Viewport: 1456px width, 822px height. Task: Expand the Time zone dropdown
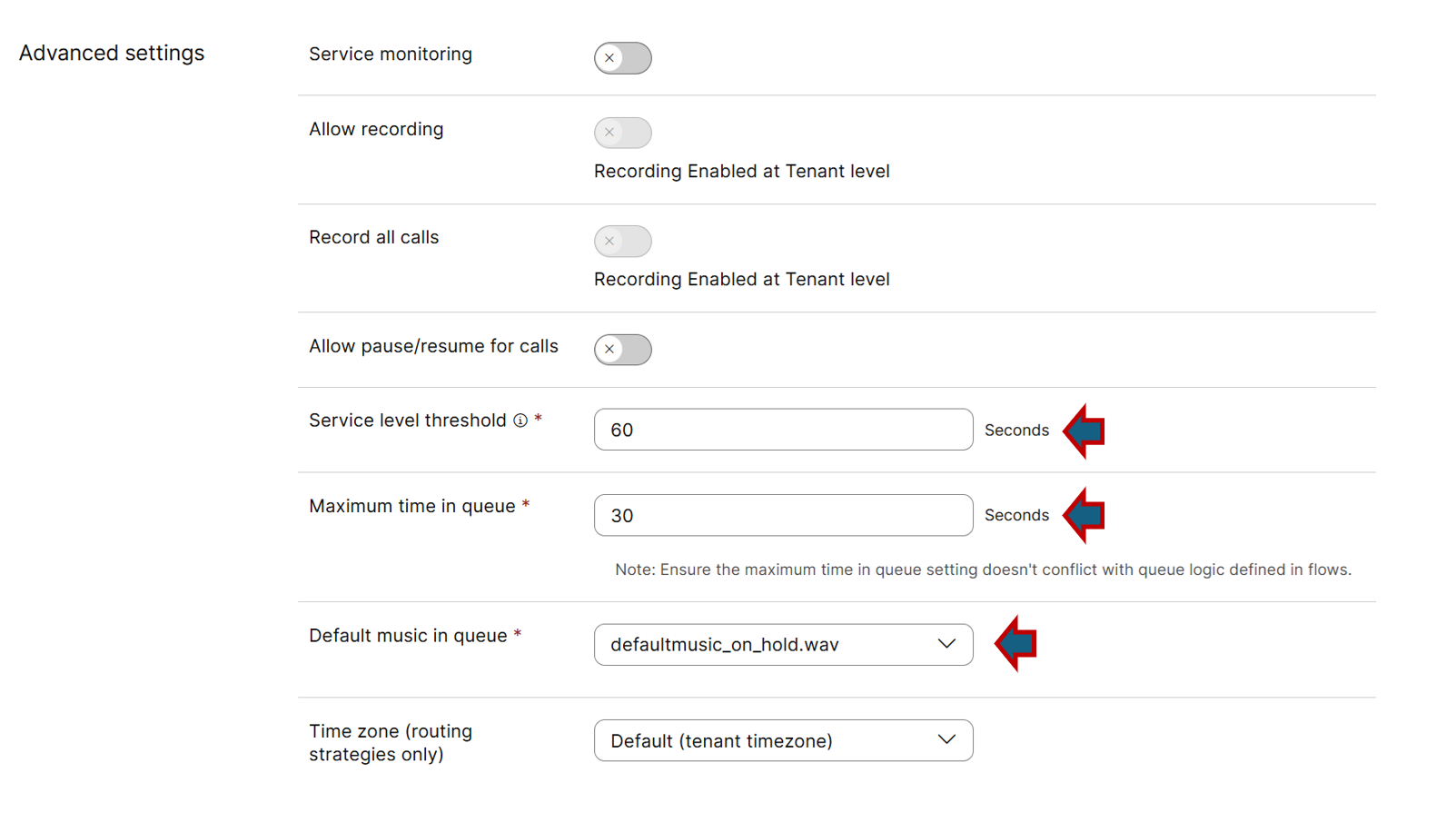click(x=783, y=741)
